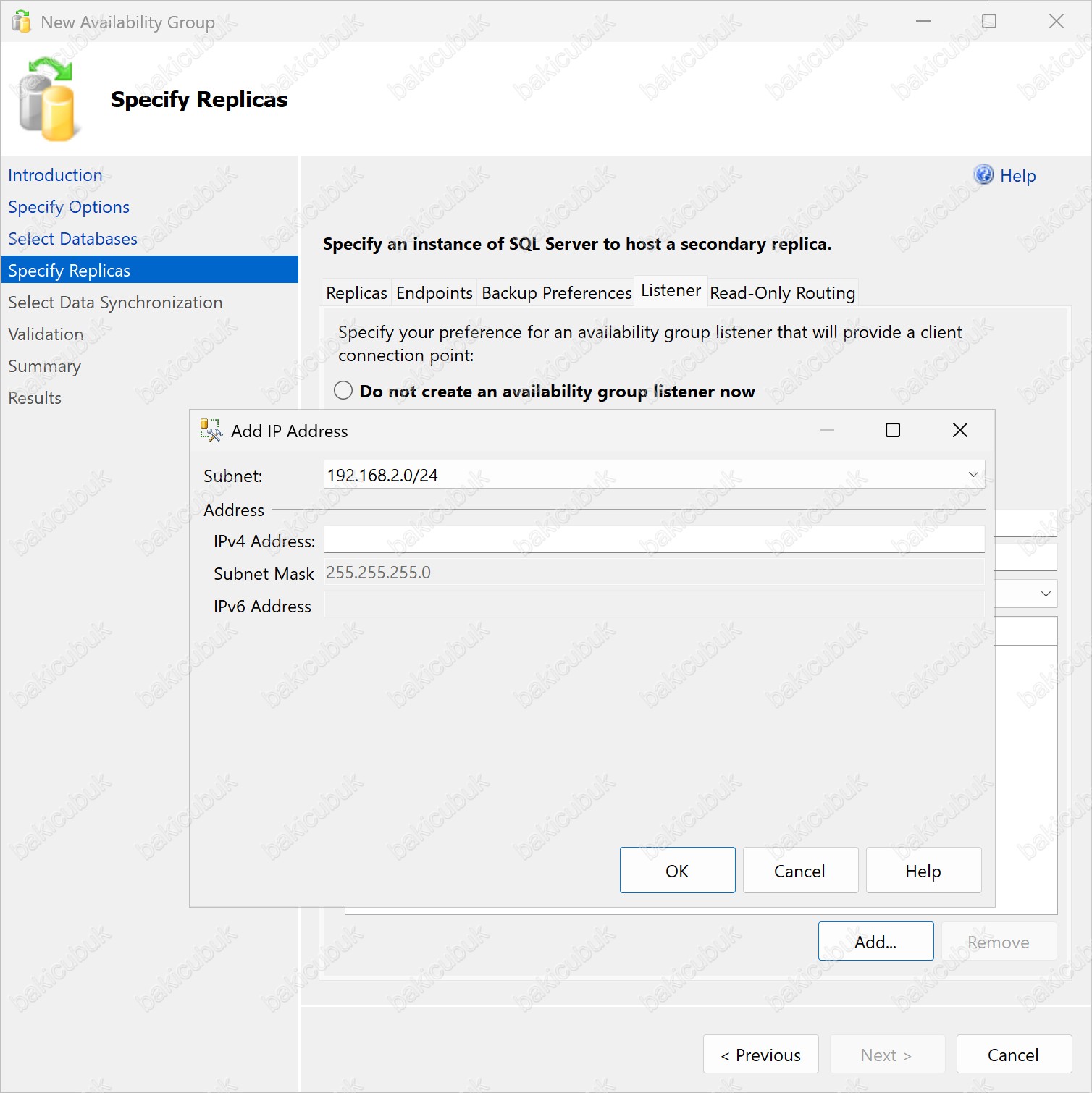Select 'Do not create listener now' radio button
Screen dimensions: 1092x1093
coord(343,391)
